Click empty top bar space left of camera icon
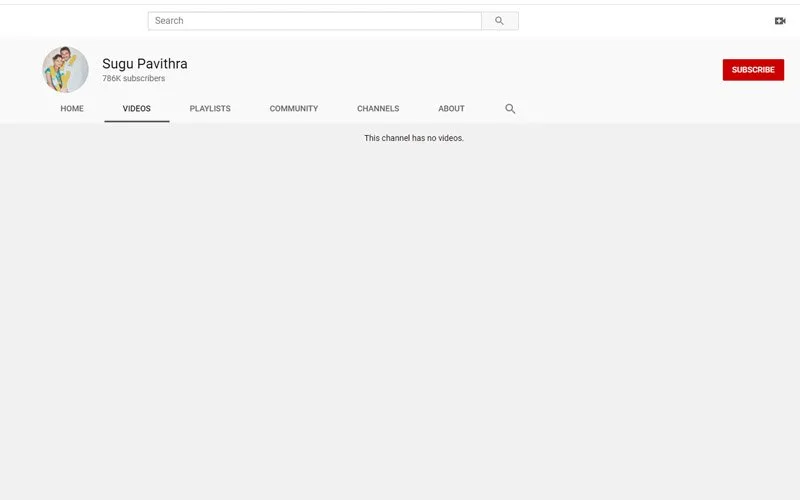This screenshot has width=800, height=500. click(x=650, y=21)
